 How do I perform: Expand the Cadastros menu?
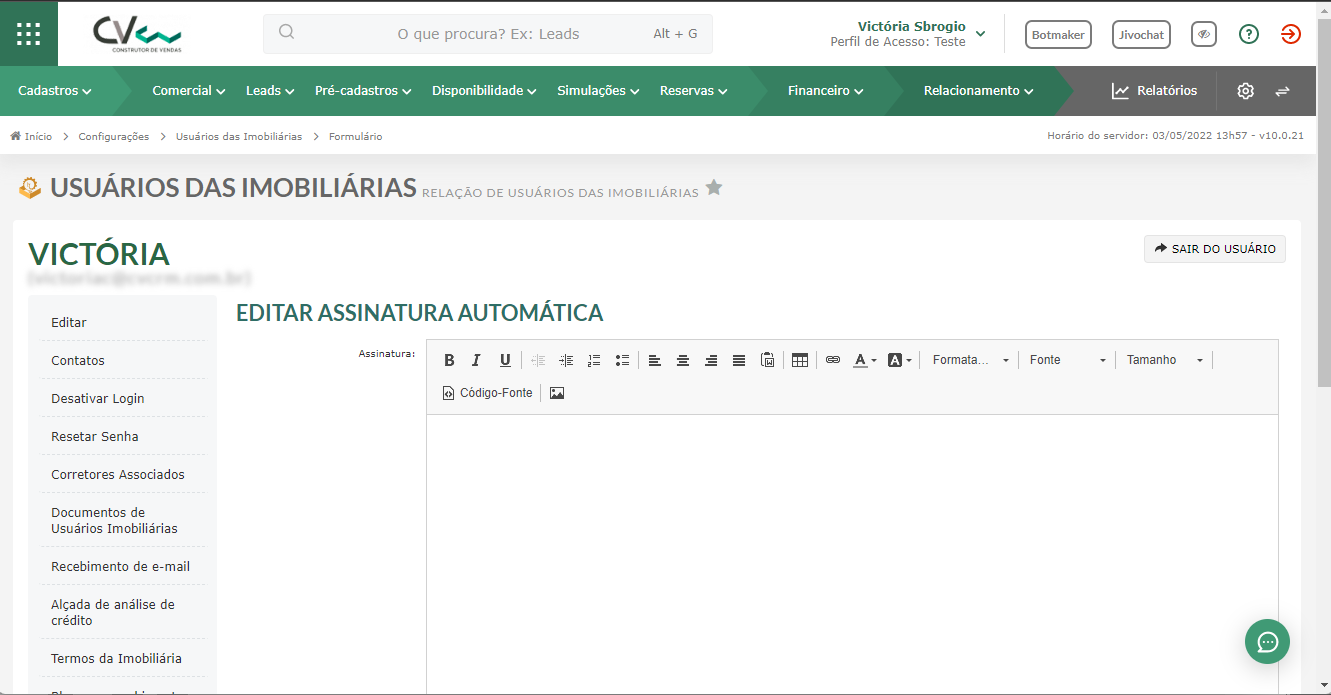coord(55,91)
